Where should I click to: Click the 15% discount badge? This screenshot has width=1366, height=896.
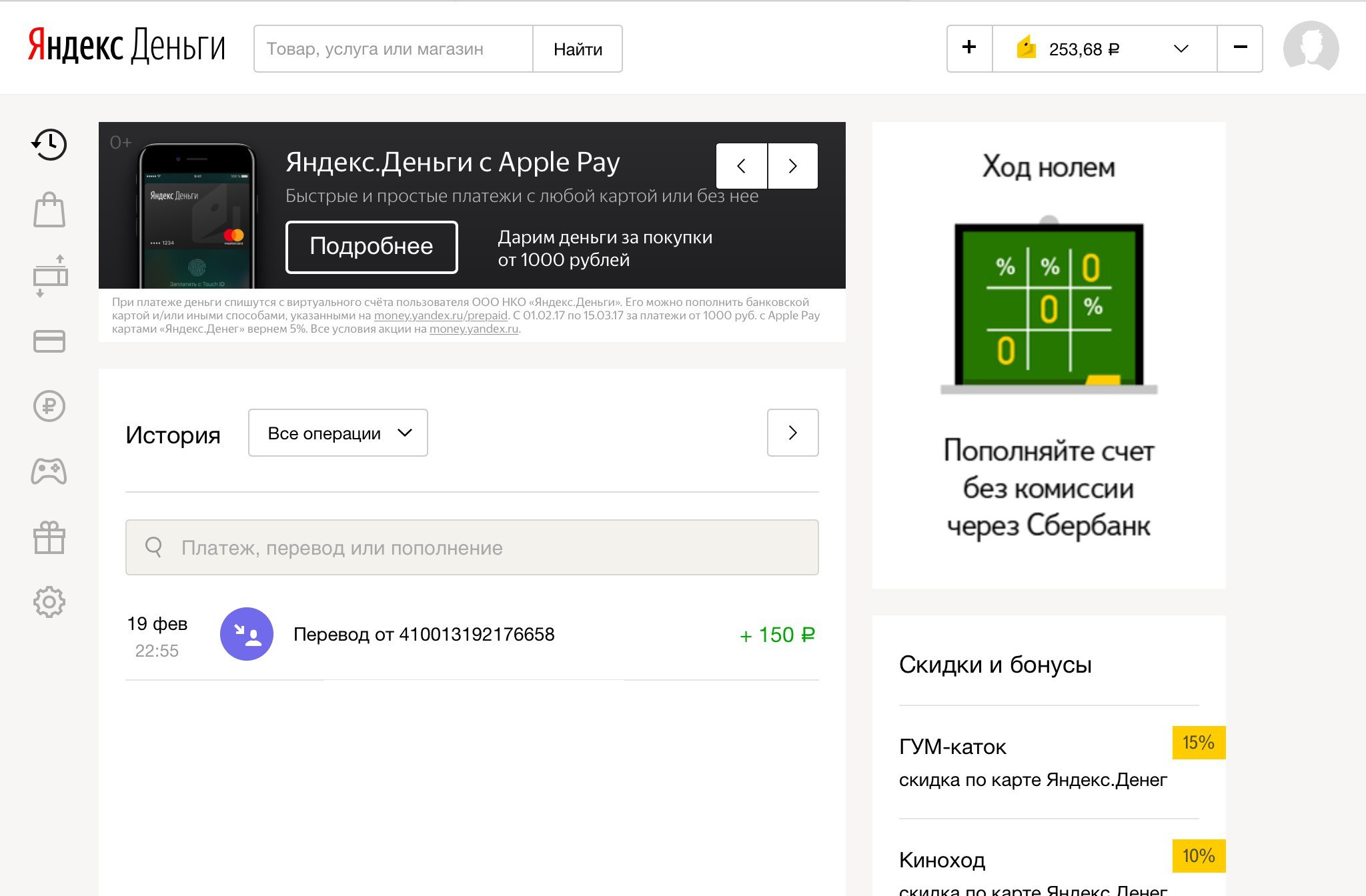[1199, 743]
